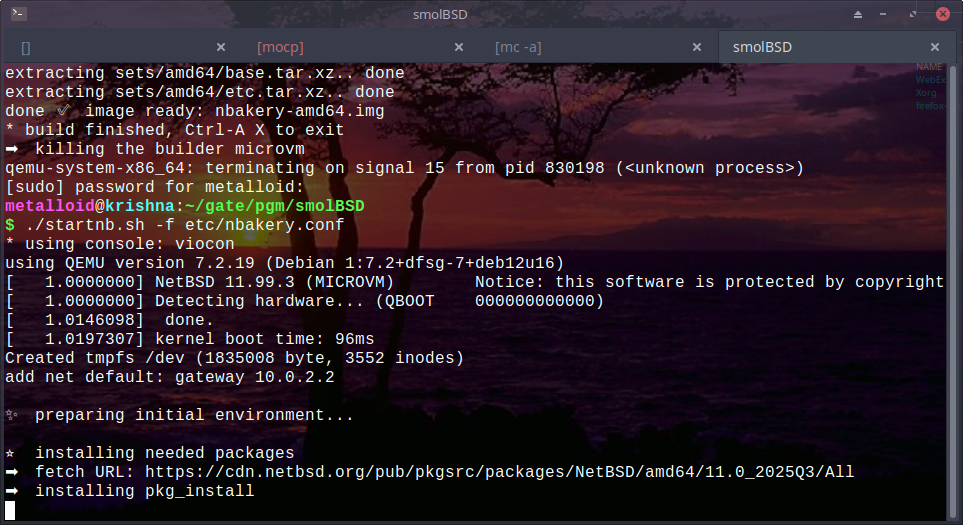Close the window with the red button
This screenshot has height=525, width=963.
[940, 14]
